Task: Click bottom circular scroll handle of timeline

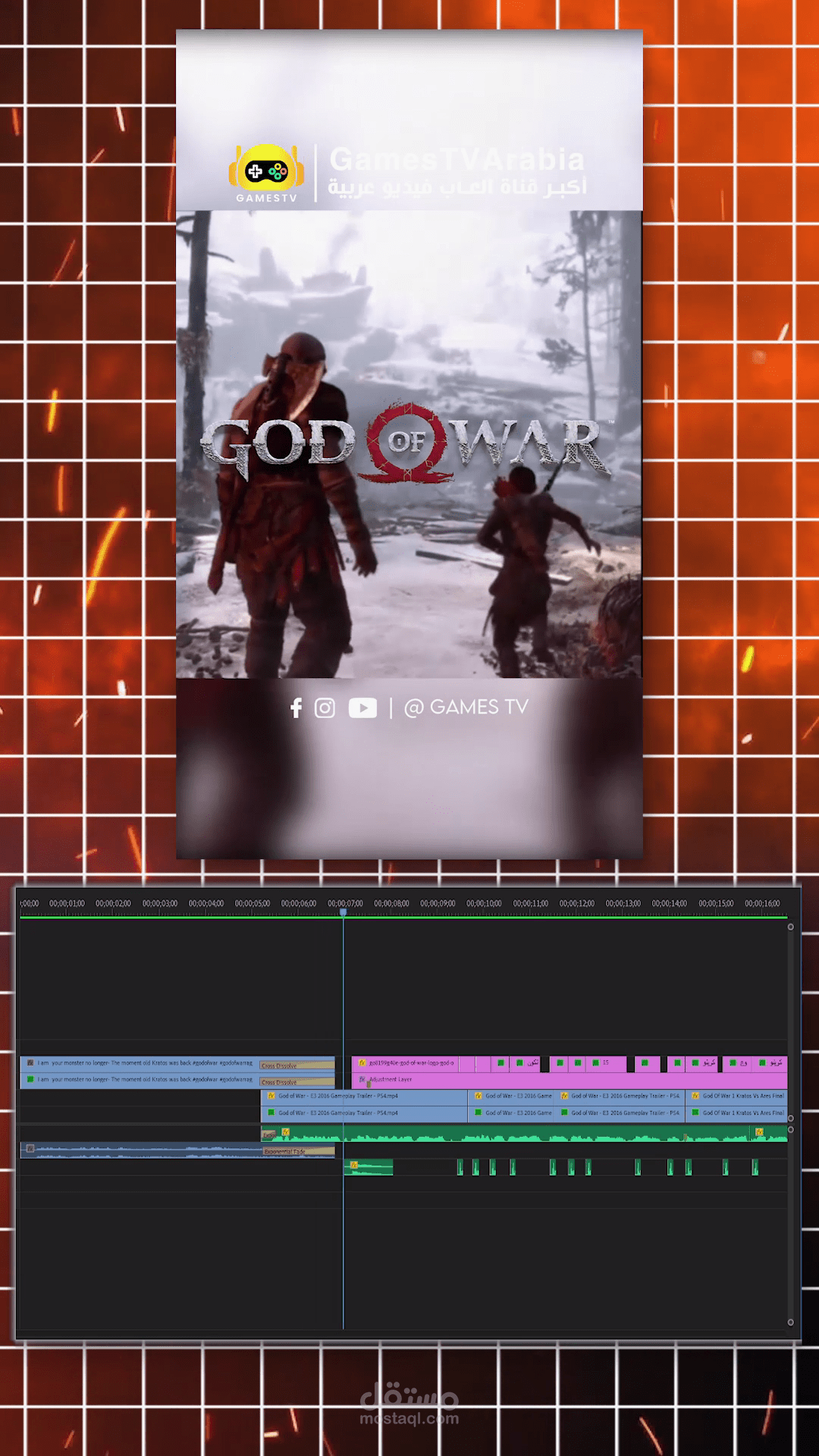Action: (790, 1322)
